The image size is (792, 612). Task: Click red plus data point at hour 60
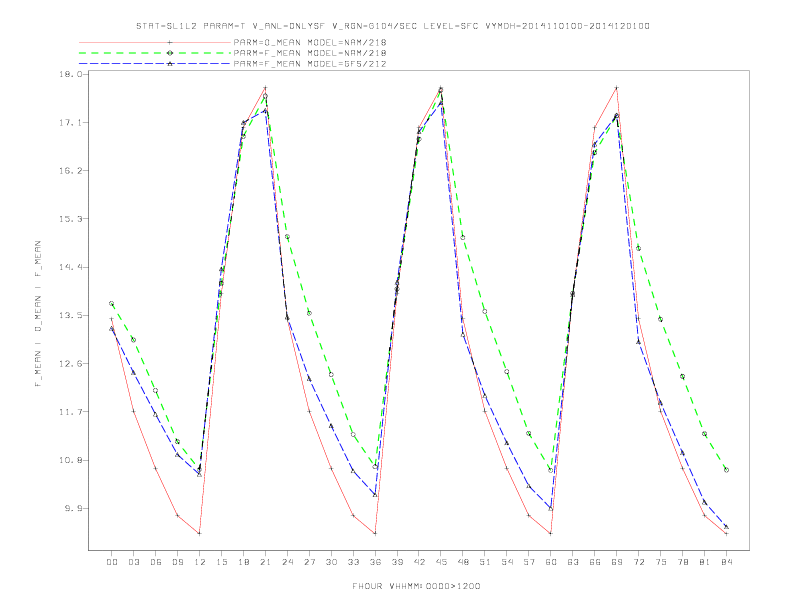pyautogui.click(x=551, y=533)
